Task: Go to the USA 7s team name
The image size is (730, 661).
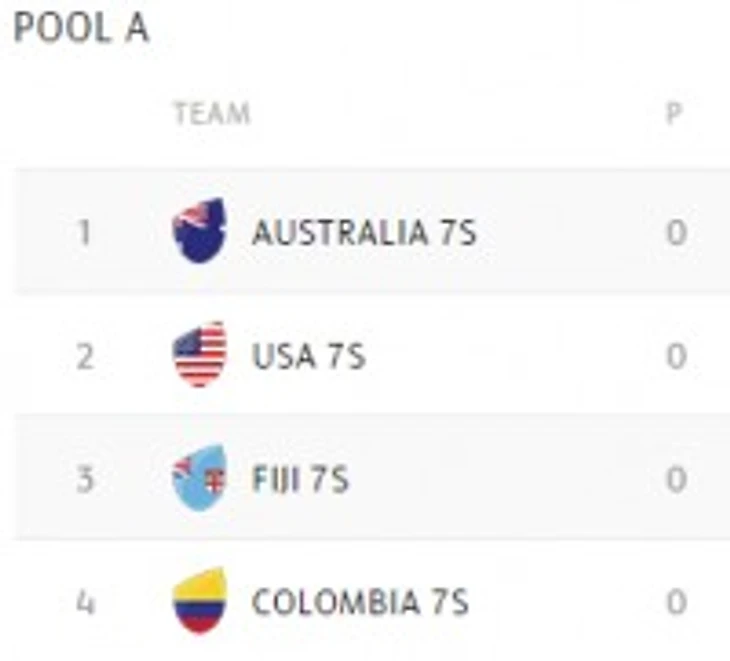Action: 309,356
